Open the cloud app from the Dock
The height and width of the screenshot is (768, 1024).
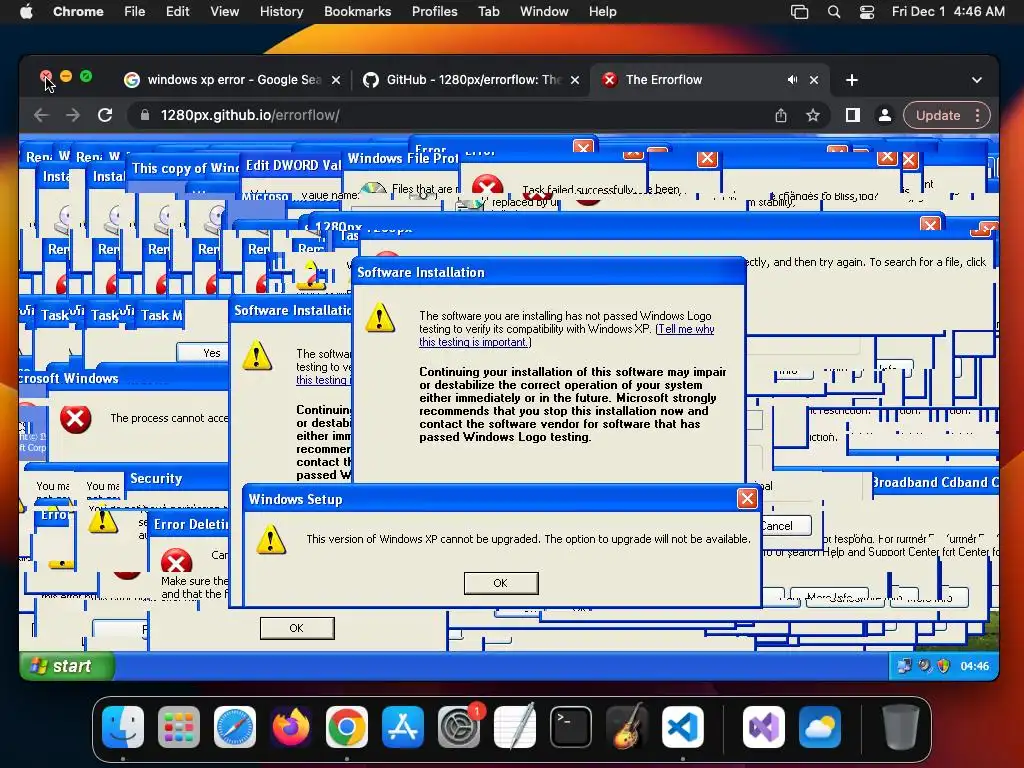(820, 727)
